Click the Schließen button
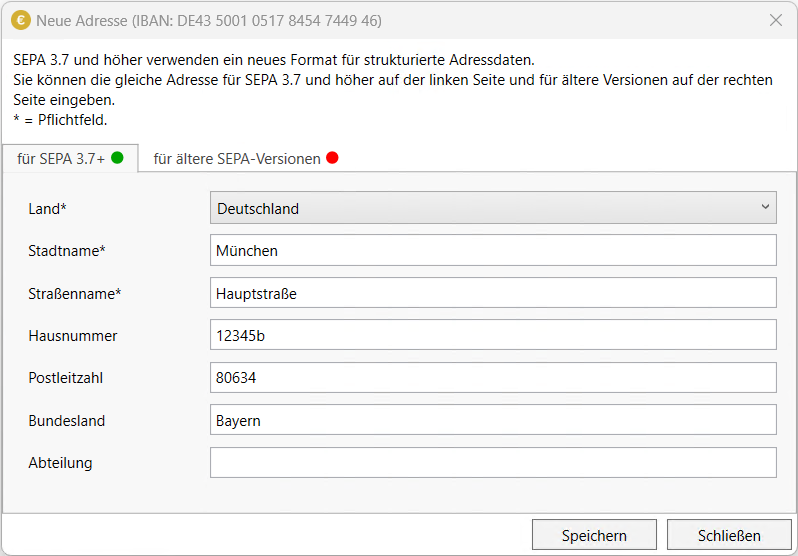Image resolution: width=798 pixels, height=556 pixels. pyautogui.click(x=729, y=535)
